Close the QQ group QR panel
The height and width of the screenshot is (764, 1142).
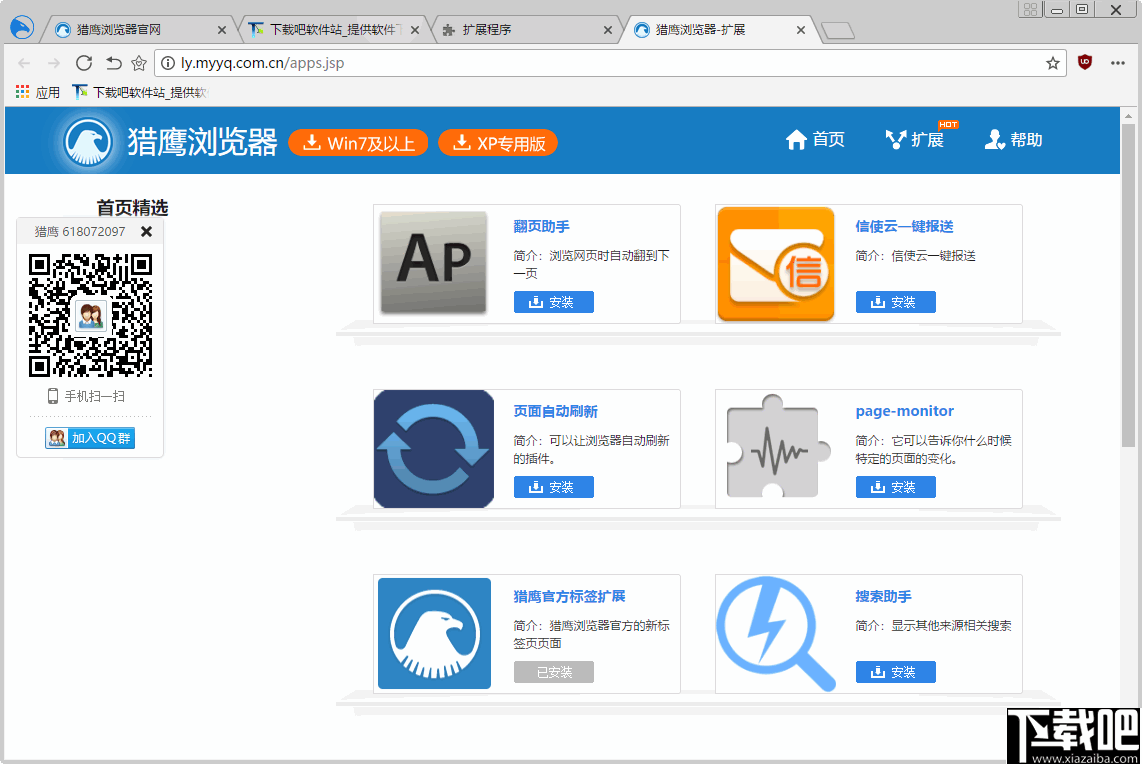pyautogui.click(x=146, y=232)
